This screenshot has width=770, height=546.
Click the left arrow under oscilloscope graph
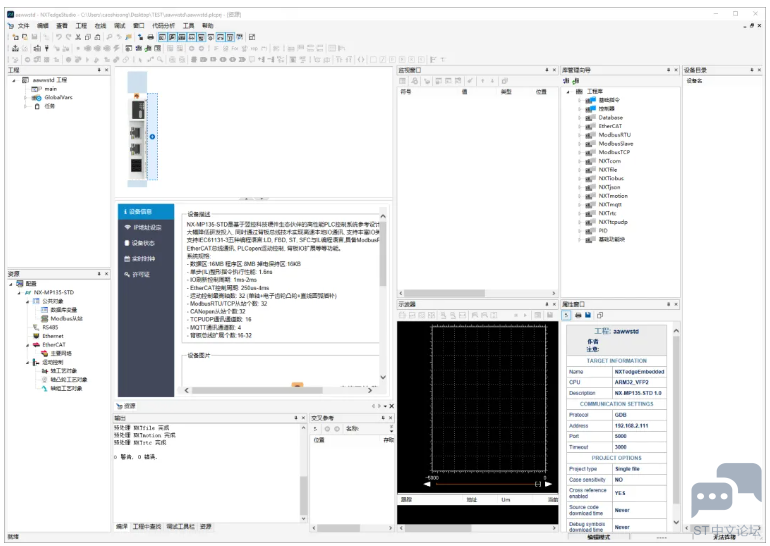(427, 484)
